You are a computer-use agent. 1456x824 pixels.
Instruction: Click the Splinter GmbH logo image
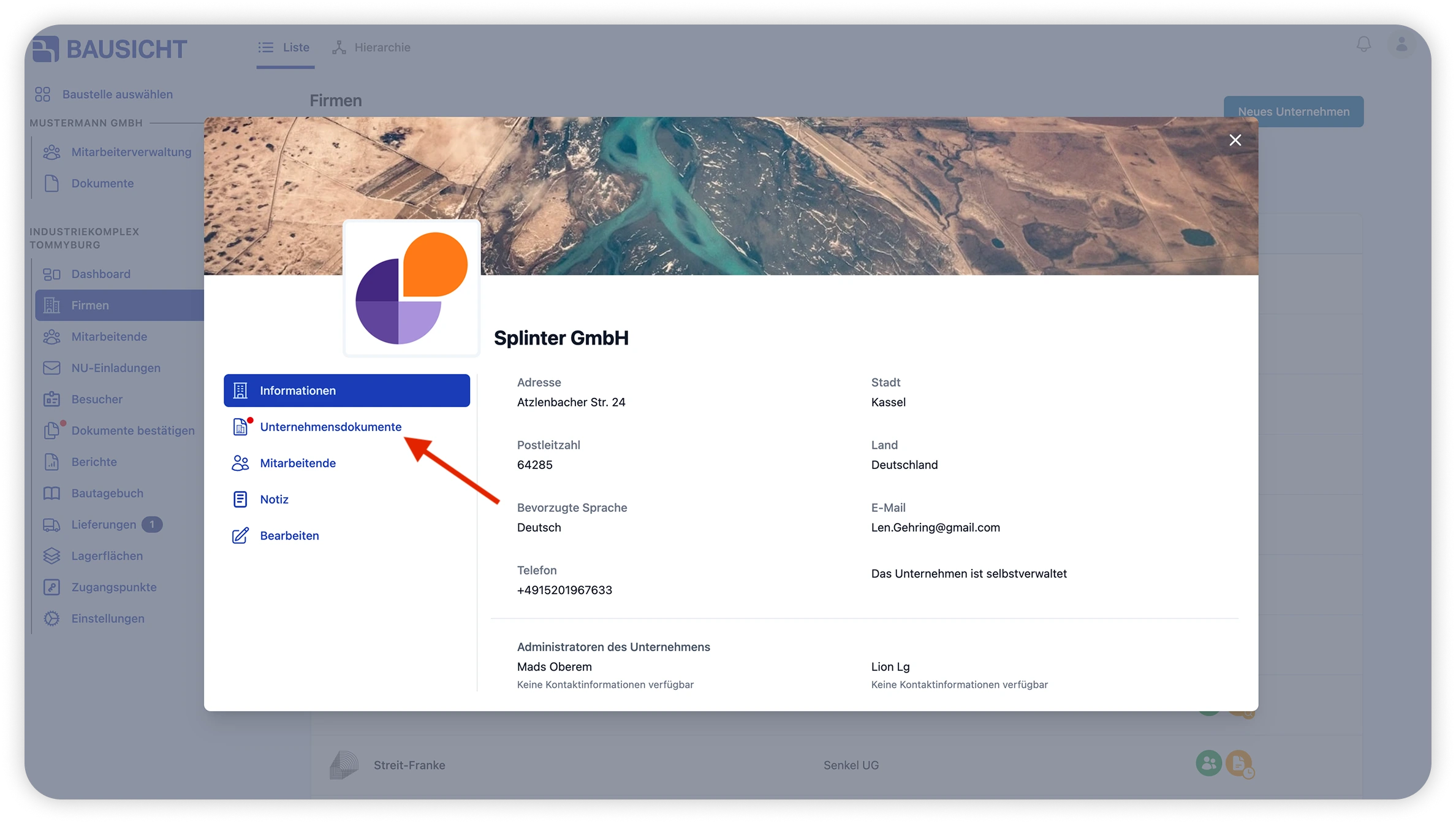tap(411, 288)
